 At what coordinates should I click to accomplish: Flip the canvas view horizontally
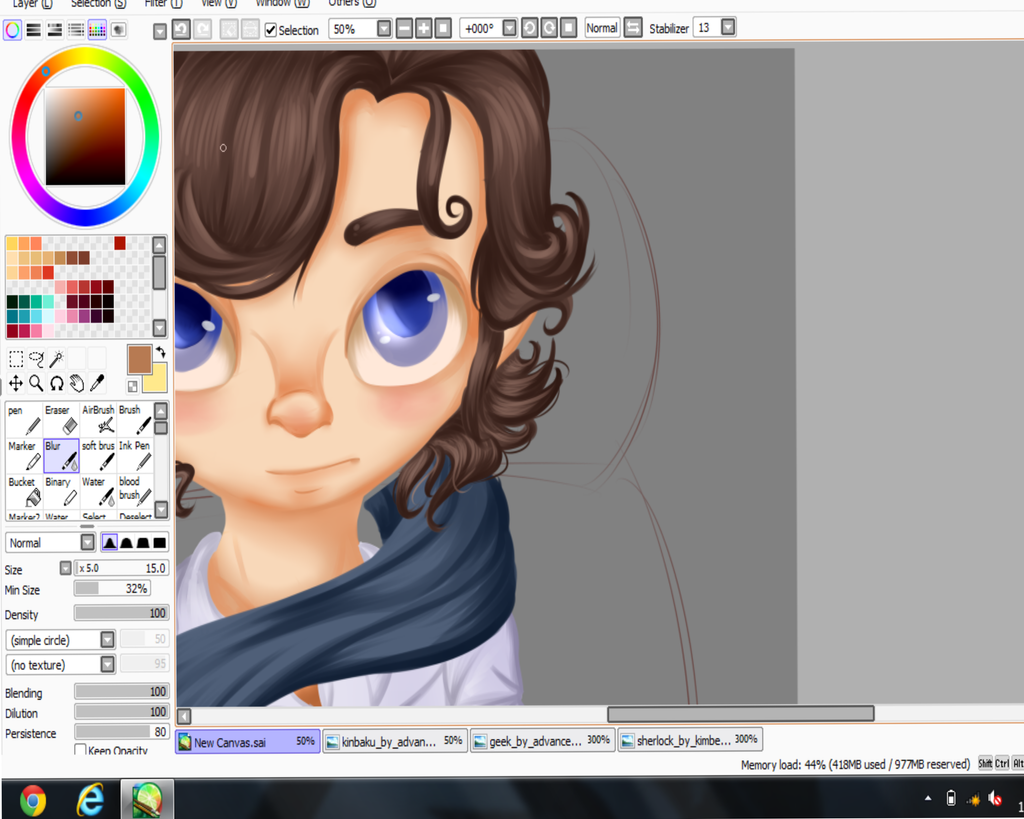click(633, 28)
